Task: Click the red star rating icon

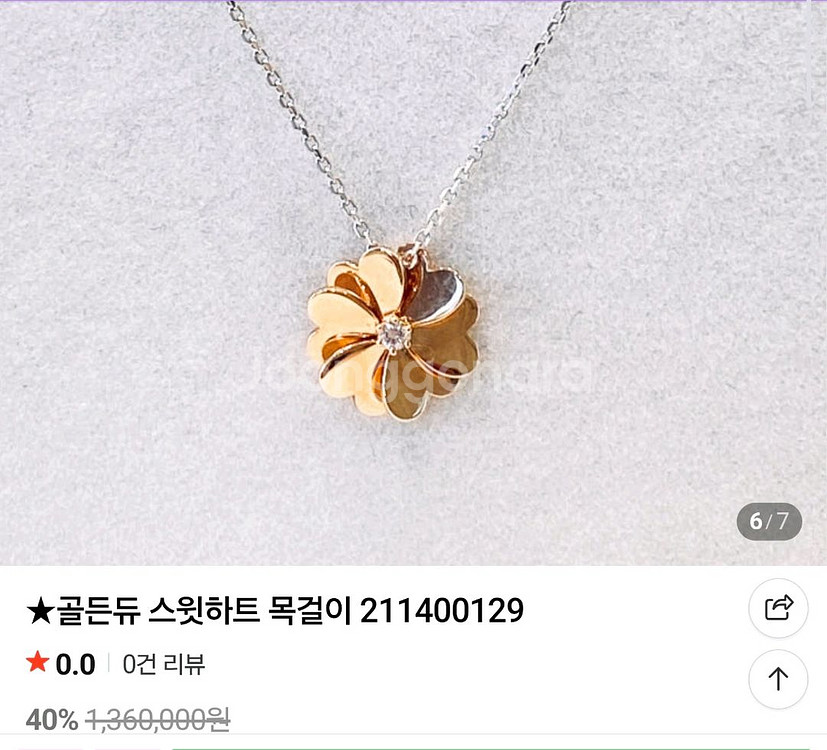Action: point(37,662)
